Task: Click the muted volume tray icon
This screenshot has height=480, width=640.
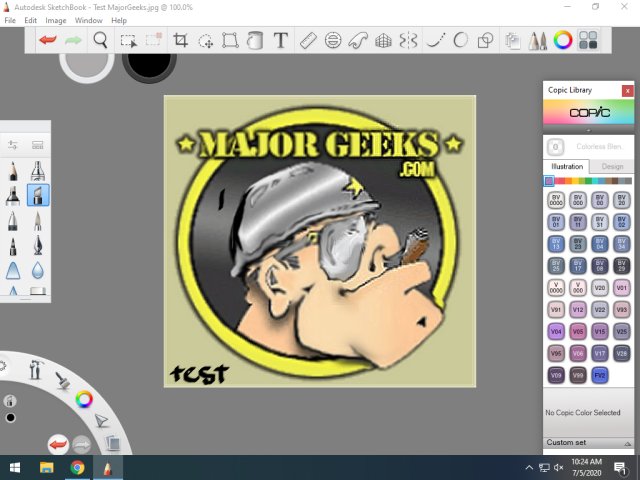Action: tap(559, 468)
